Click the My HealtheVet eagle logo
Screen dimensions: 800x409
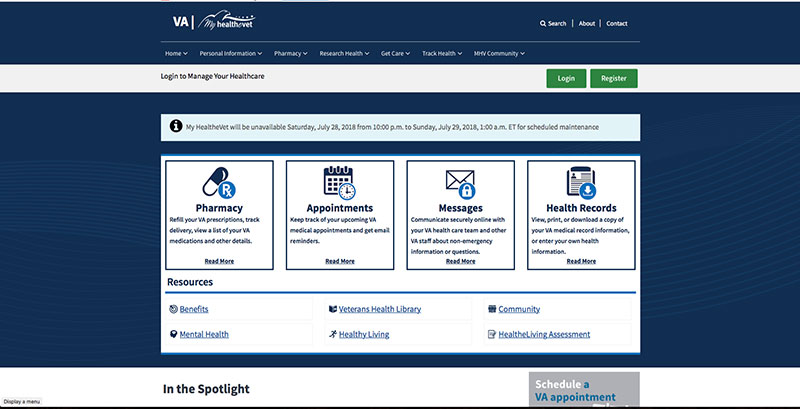click(x=227, y=21)
